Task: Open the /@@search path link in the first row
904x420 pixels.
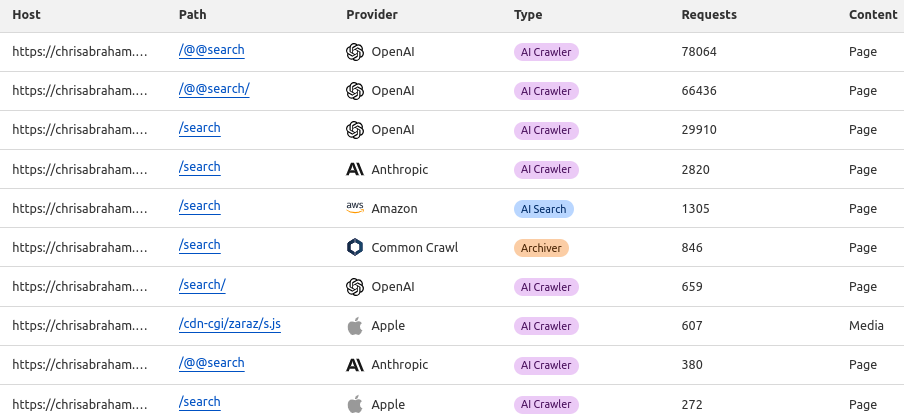Action: (x=211, y=50)
